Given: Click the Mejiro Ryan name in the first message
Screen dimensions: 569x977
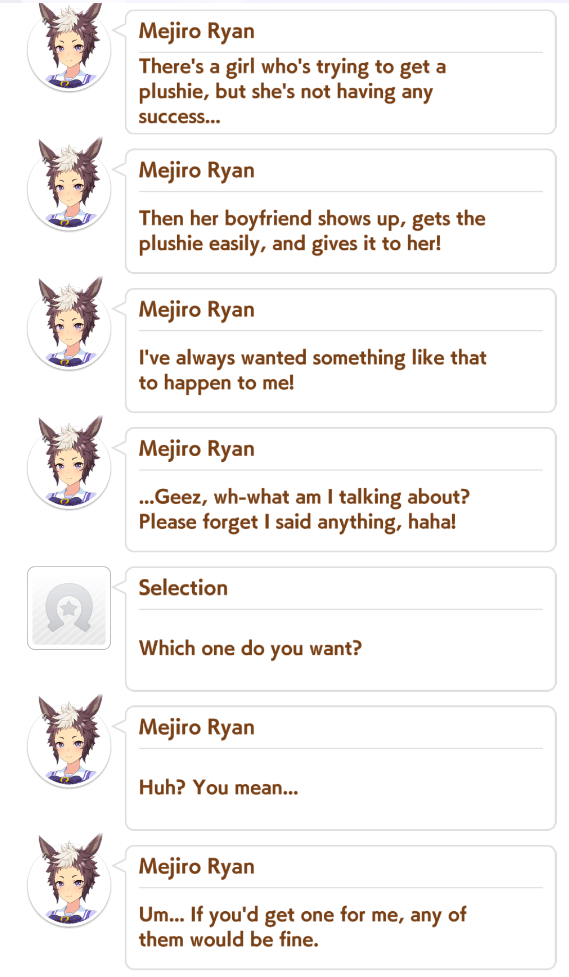Looking at the screenshot, I should (196, 31).
